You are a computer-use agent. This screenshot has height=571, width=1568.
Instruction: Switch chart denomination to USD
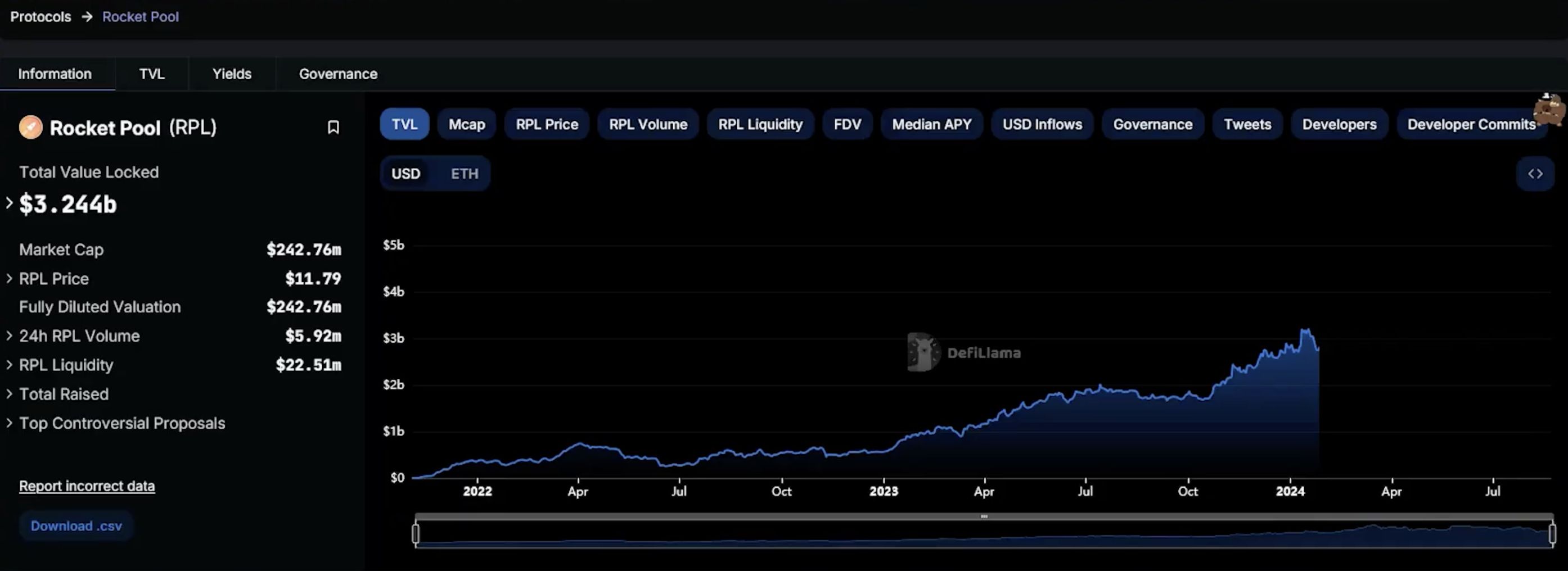406,174
